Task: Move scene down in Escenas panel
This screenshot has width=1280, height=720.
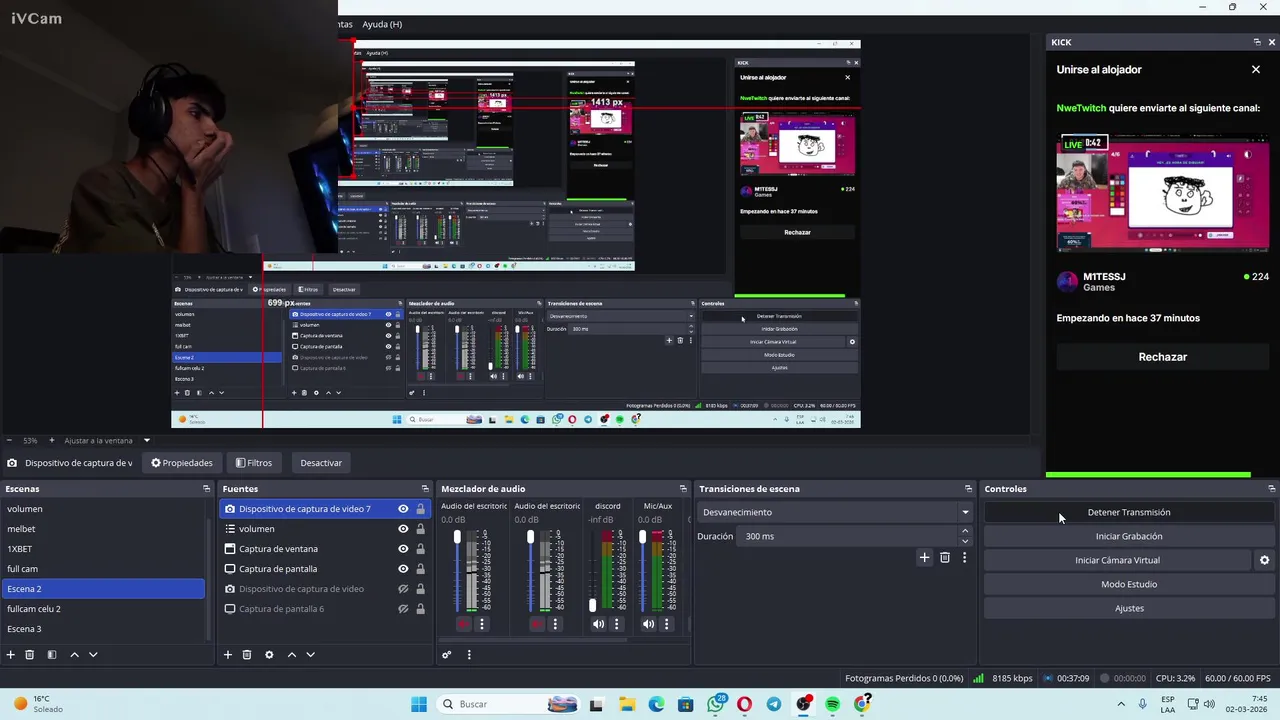Action: [x=93, y=655]
